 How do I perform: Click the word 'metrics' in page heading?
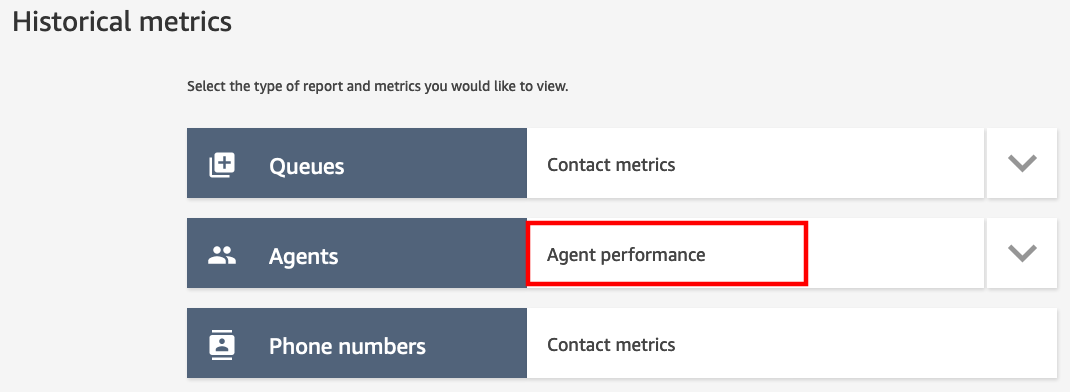(186, 21)
